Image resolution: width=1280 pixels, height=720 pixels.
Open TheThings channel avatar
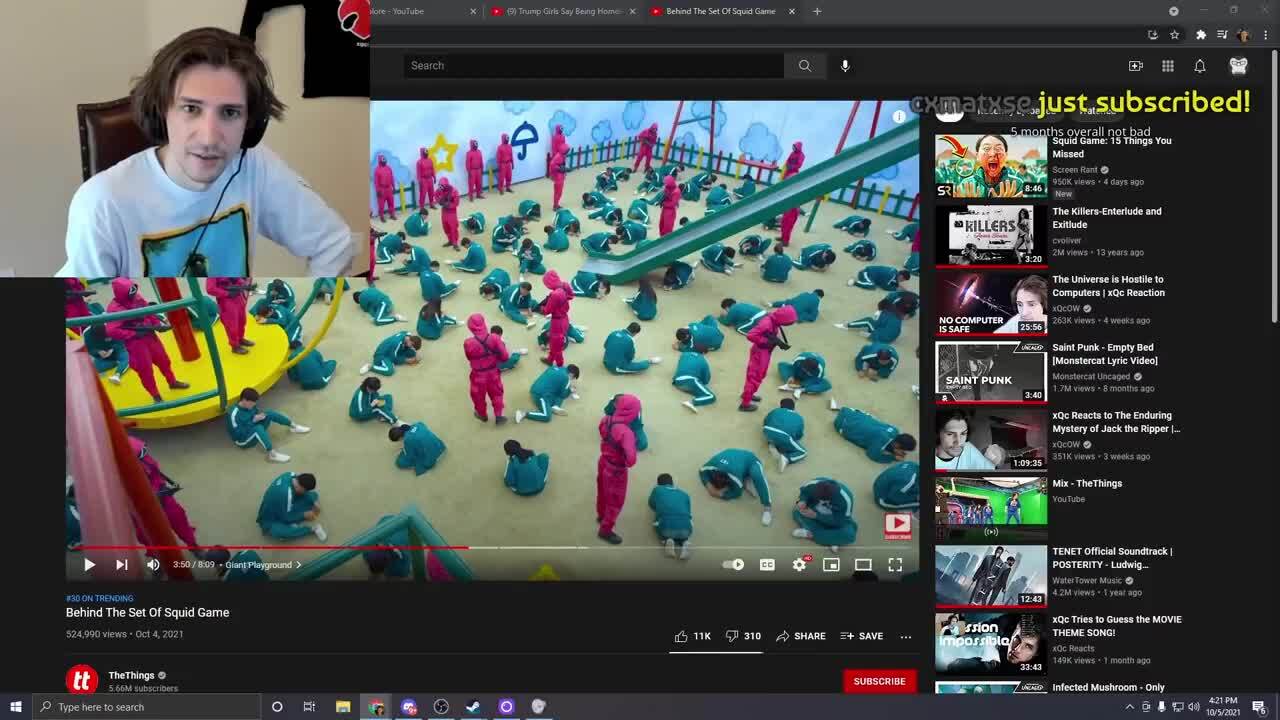82,680
